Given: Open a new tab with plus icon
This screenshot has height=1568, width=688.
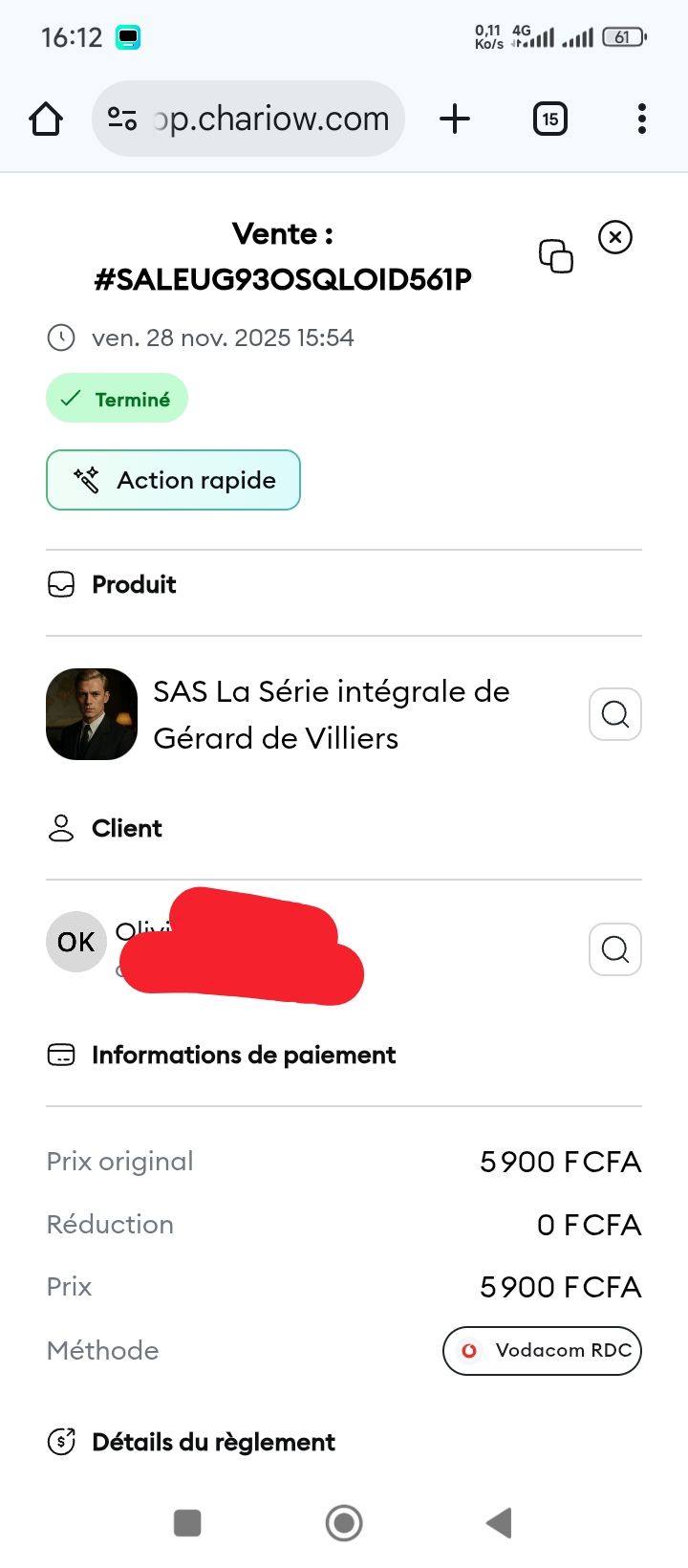Looking at the screenshot, I should pos(455,119).
